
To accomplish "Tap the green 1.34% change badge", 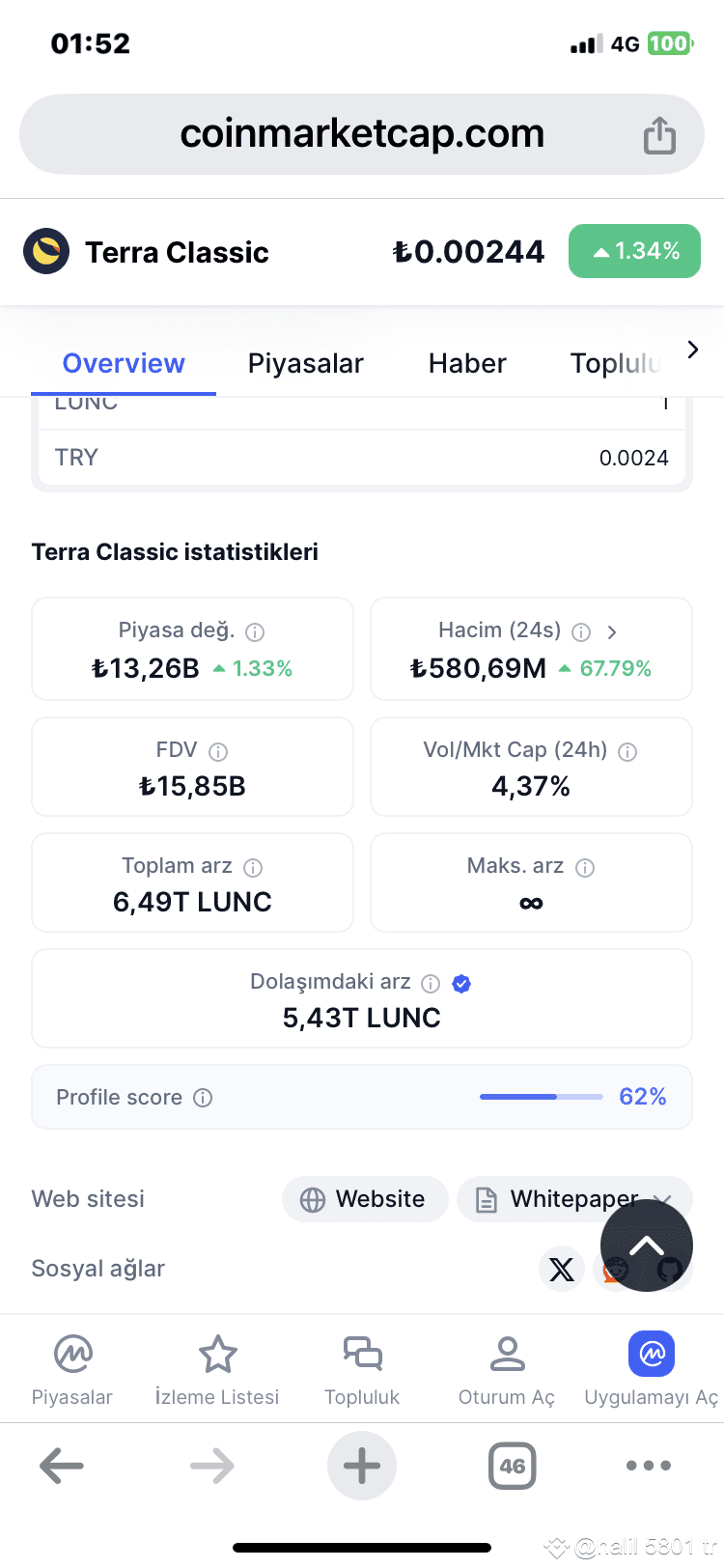I will tap(634, 251).
